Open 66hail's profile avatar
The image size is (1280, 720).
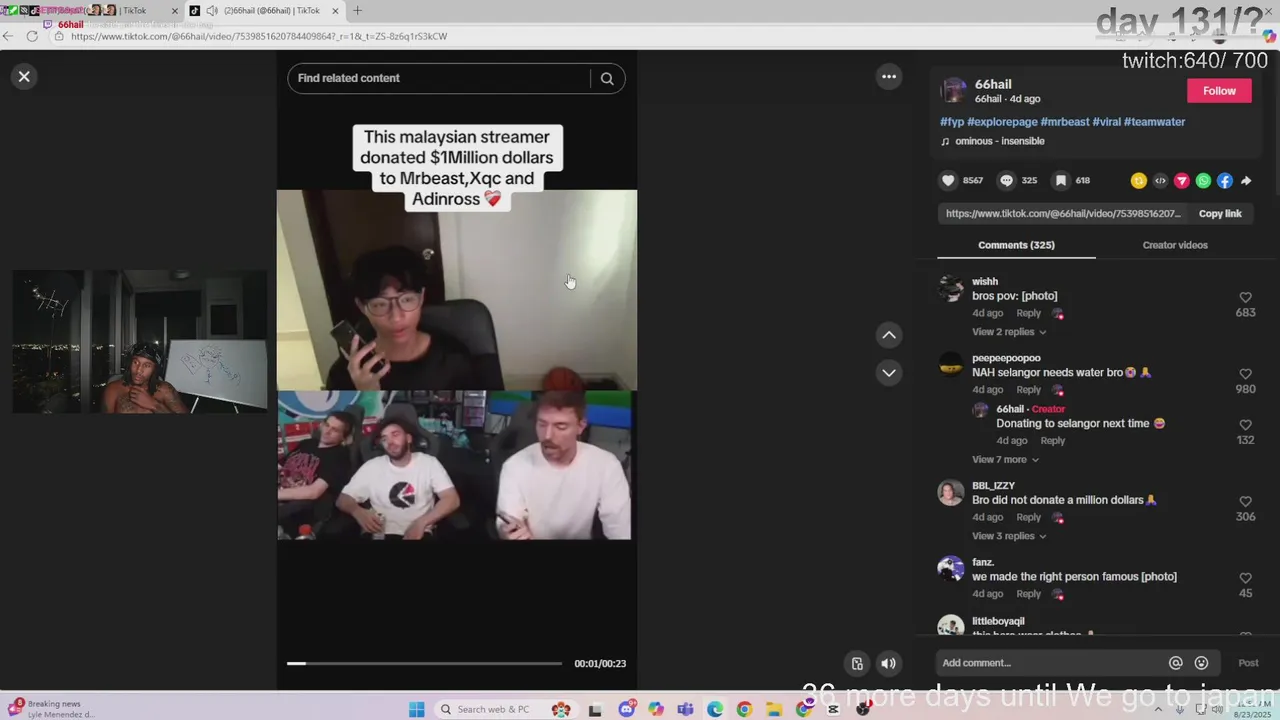954,90
